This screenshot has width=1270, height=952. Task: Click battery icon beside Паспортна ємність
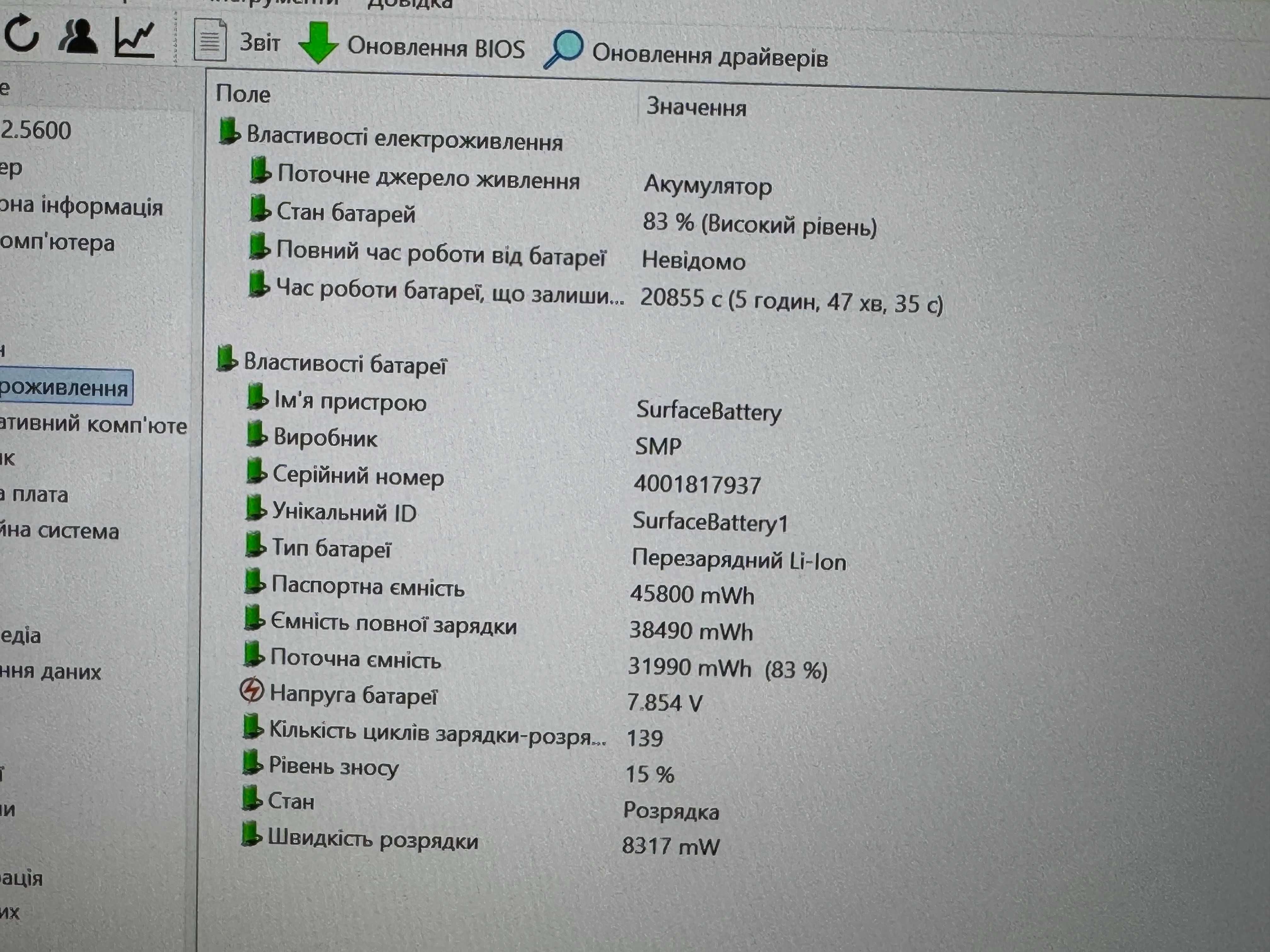click(x=254, y=581)
